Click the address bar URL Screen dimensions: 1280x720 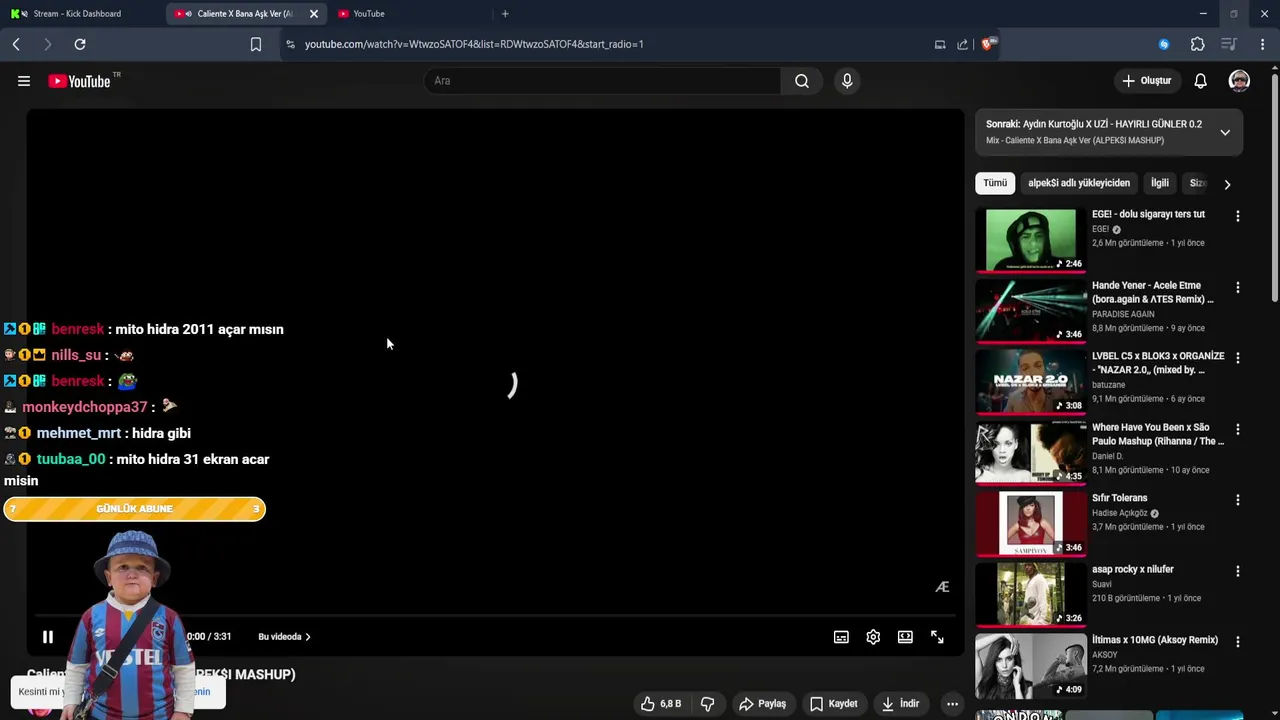(x=474, y=44)
